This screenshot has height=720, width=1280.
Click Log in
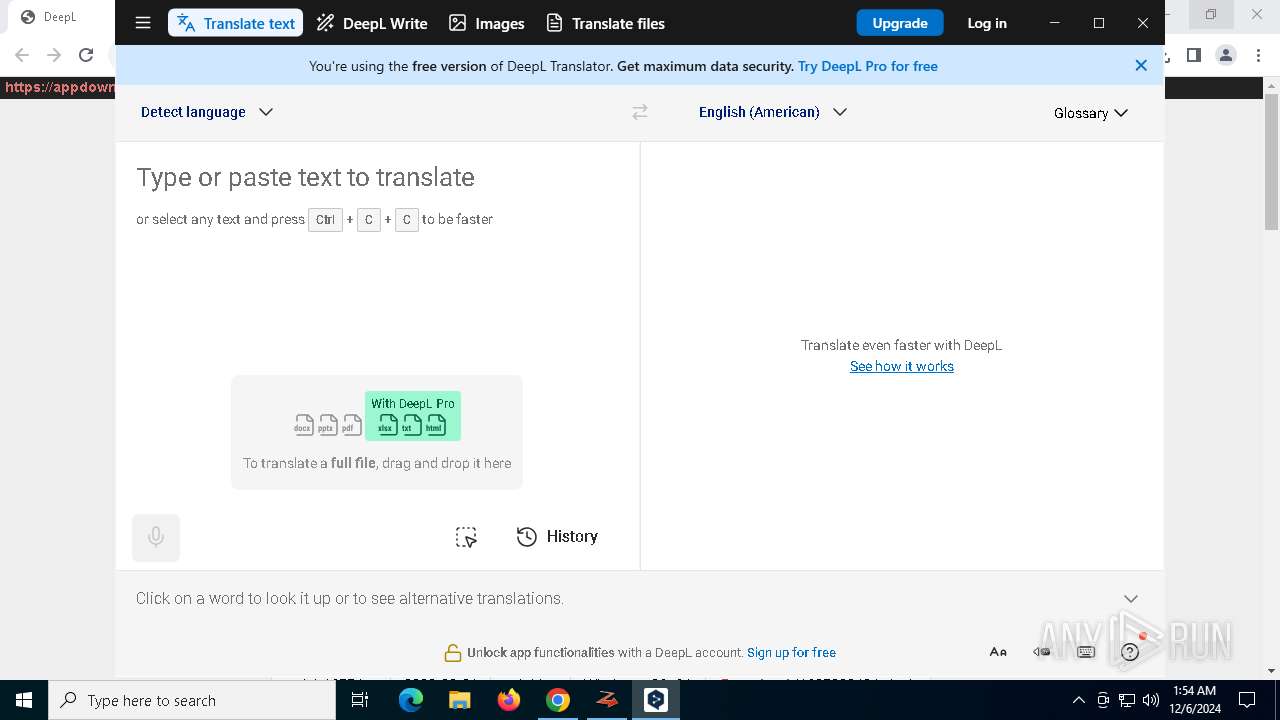[987, 23]
